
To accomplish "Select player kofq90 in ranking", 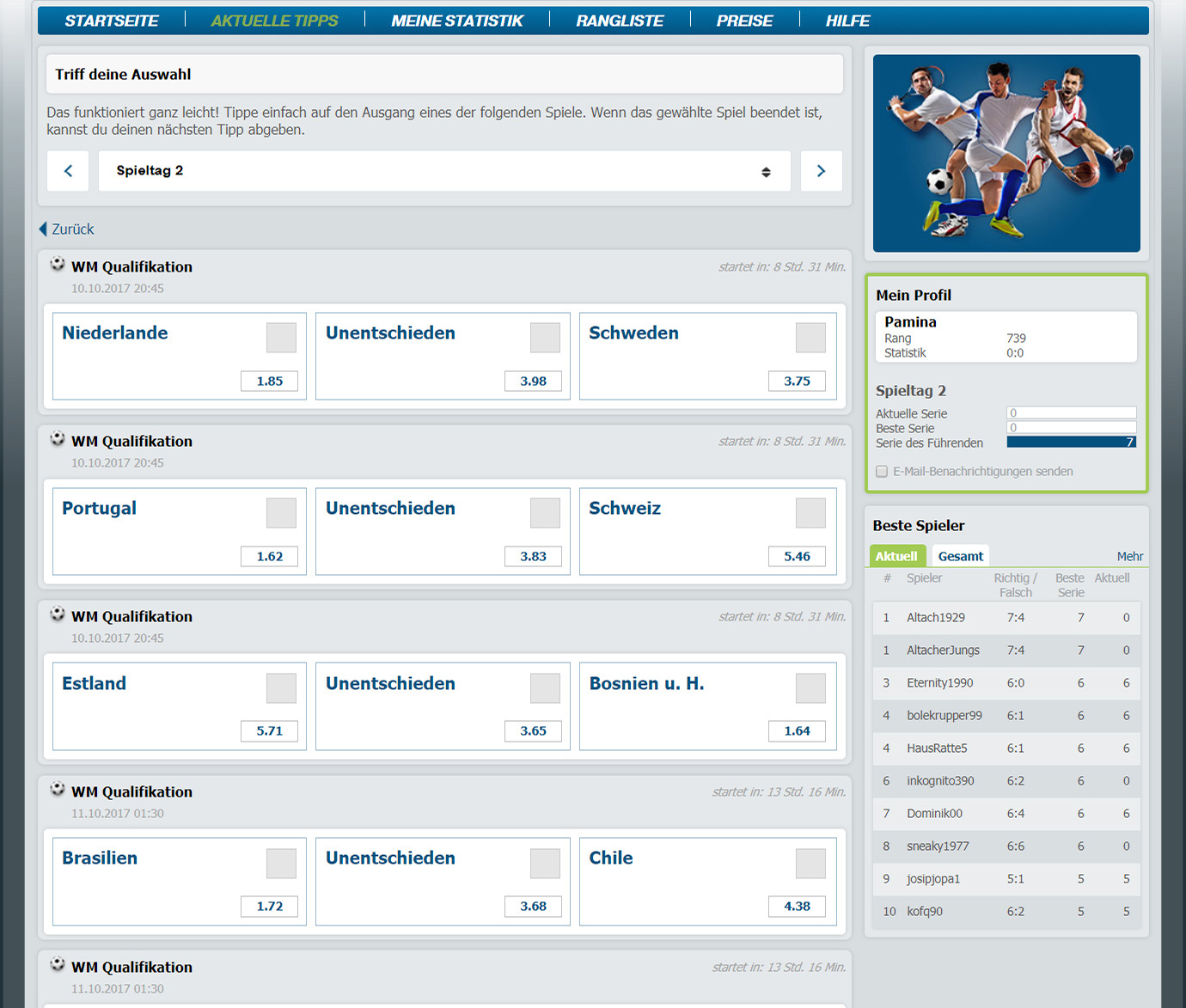I will (925, 912).
